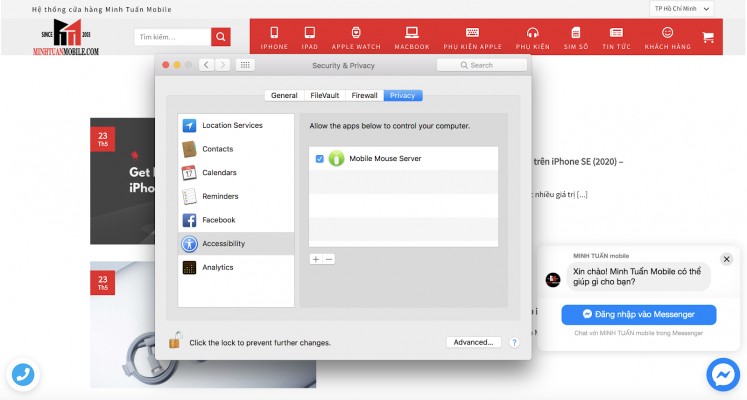Close the Messenger chat popup
Image resolution: width=747 pixels, height=400 pixels.
tap(727, 258)
